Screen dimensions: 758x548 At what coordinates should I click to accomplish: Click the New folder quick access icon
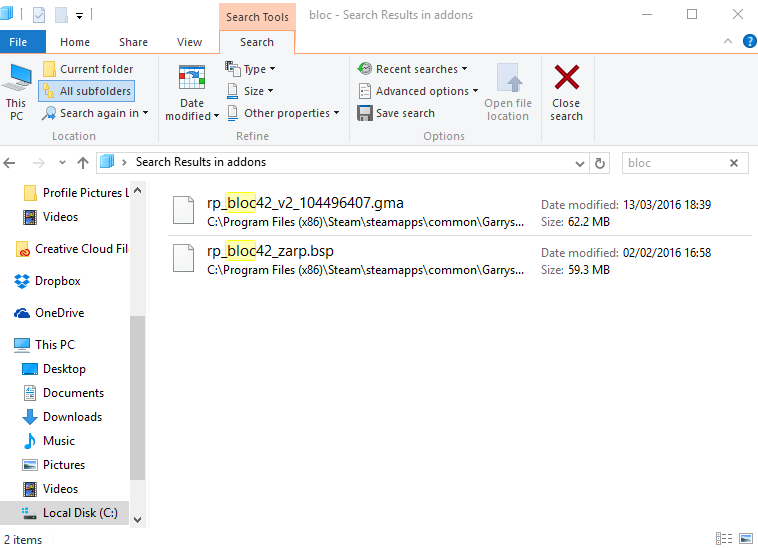61,15
